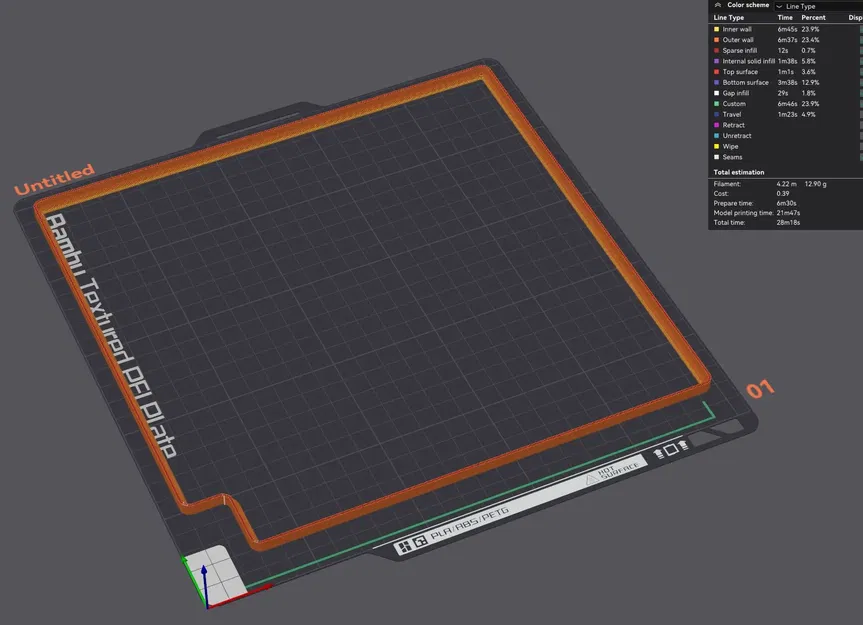Click the Line Type column header
This screenshot has width=863, height=625.
click(x=729, y=18)
